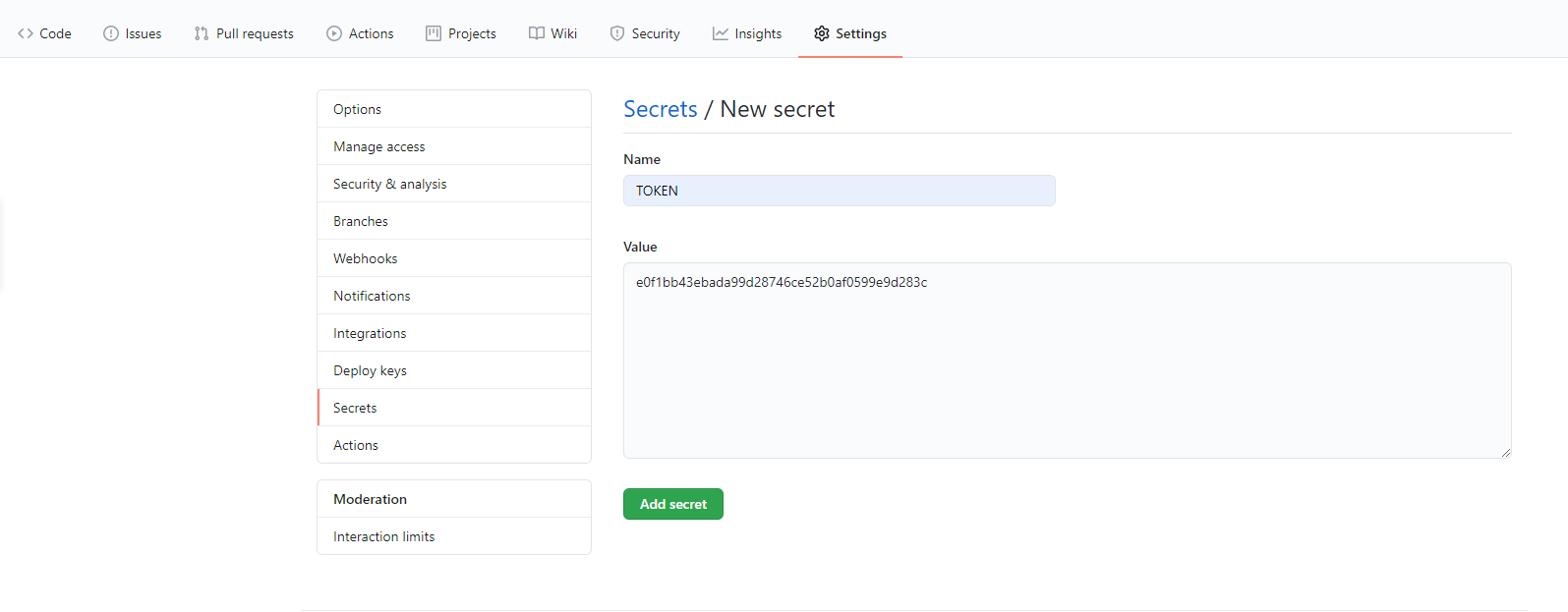Select Security & analysis sidebar item

(389, 184)
